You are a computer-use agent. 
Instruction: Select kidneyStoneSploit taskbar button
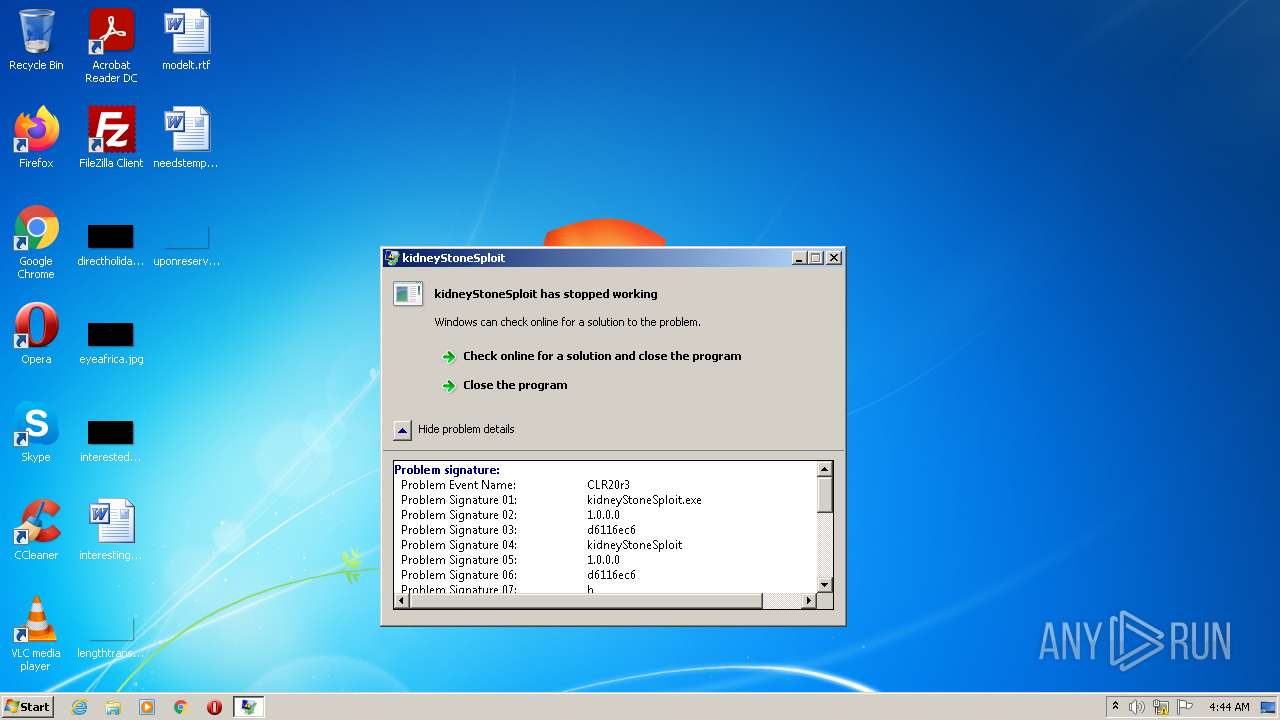pos(248,707)
